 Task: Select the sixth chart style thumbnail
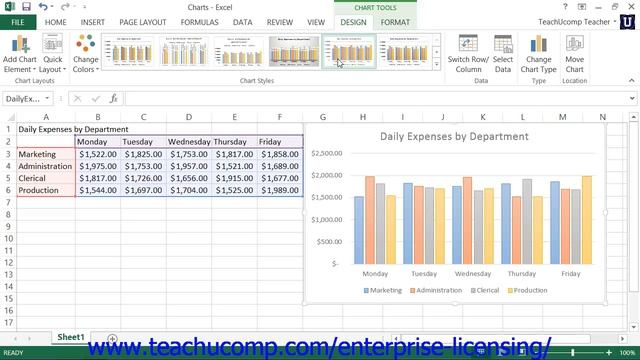click(x=404, y=51)
